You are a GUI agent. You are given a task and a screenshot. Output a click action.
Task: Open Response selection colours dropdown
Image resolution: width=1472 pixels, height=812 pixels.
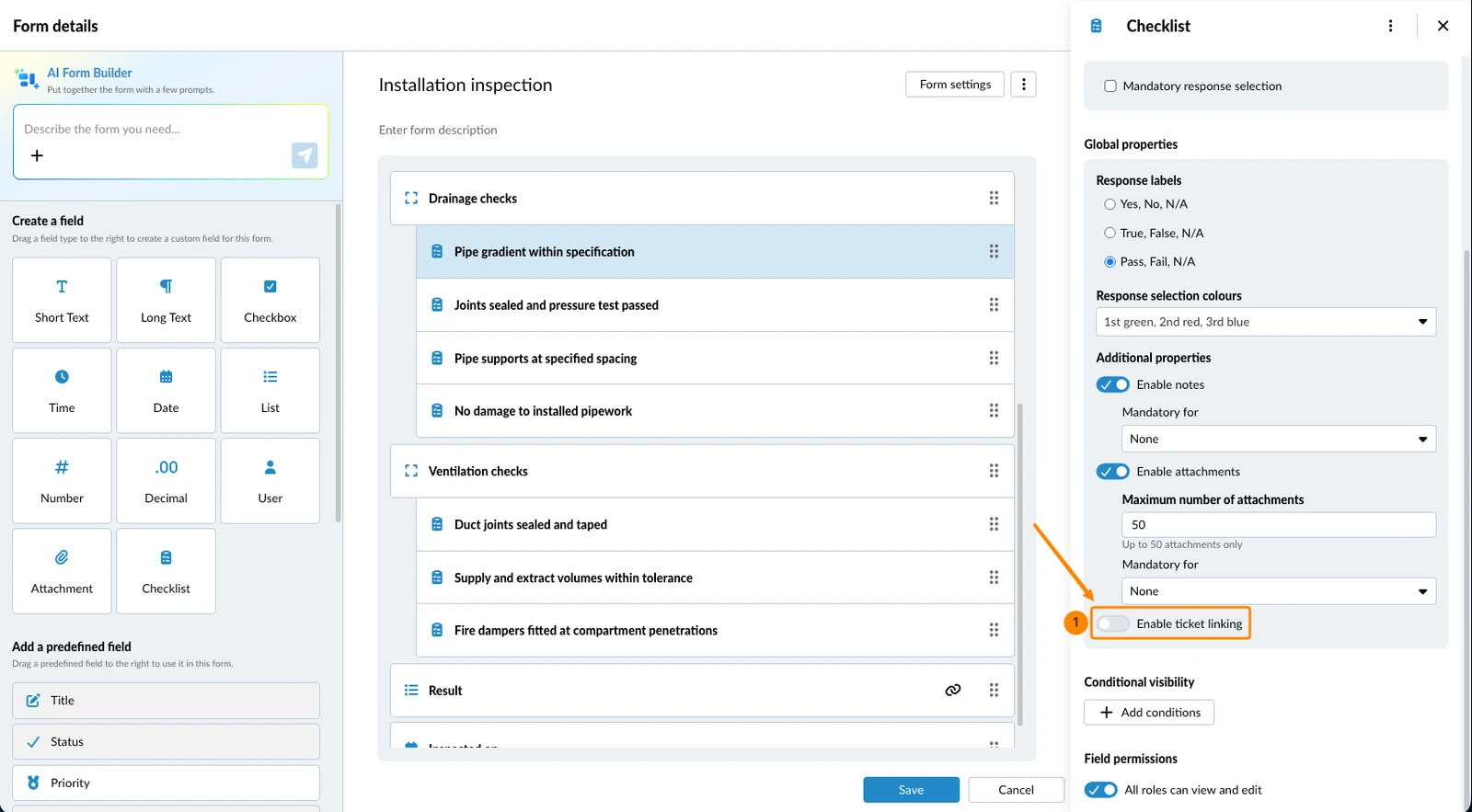click(1266, 322)
